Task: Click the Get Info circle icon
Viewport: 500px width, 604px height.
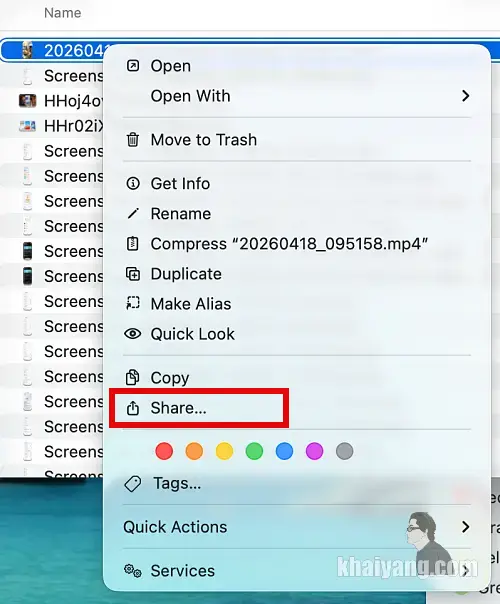Action: coord(133,183)
